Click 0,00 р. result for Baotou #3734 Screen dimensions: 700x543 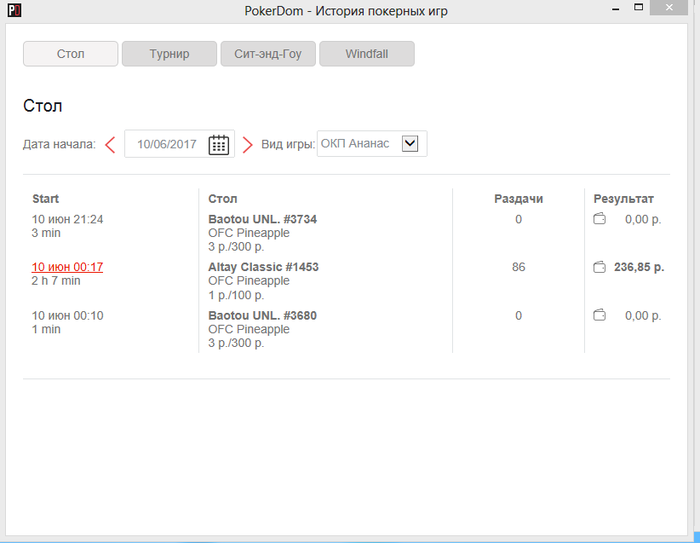[x=643, y=219]
